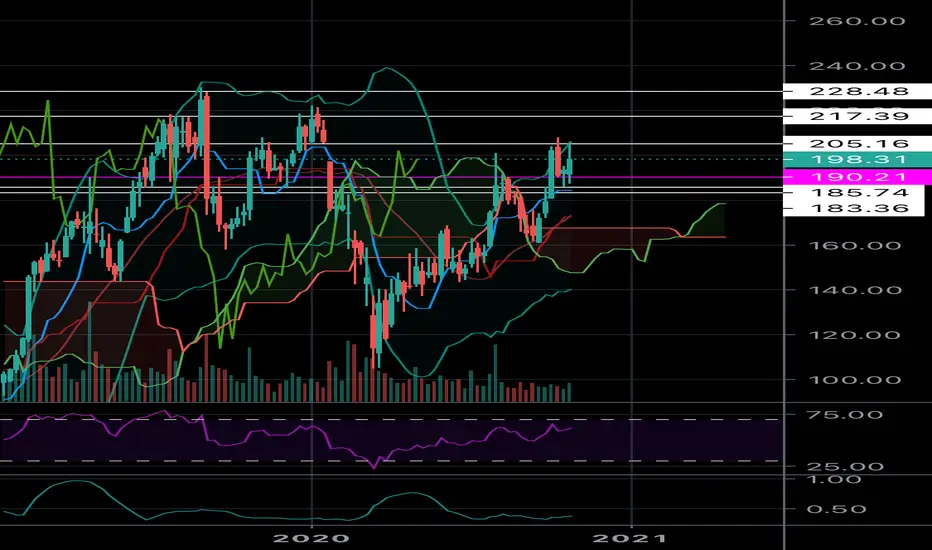Click the 2020 time axis label
The height and width of the screenshot is (550, 932).
311,539
